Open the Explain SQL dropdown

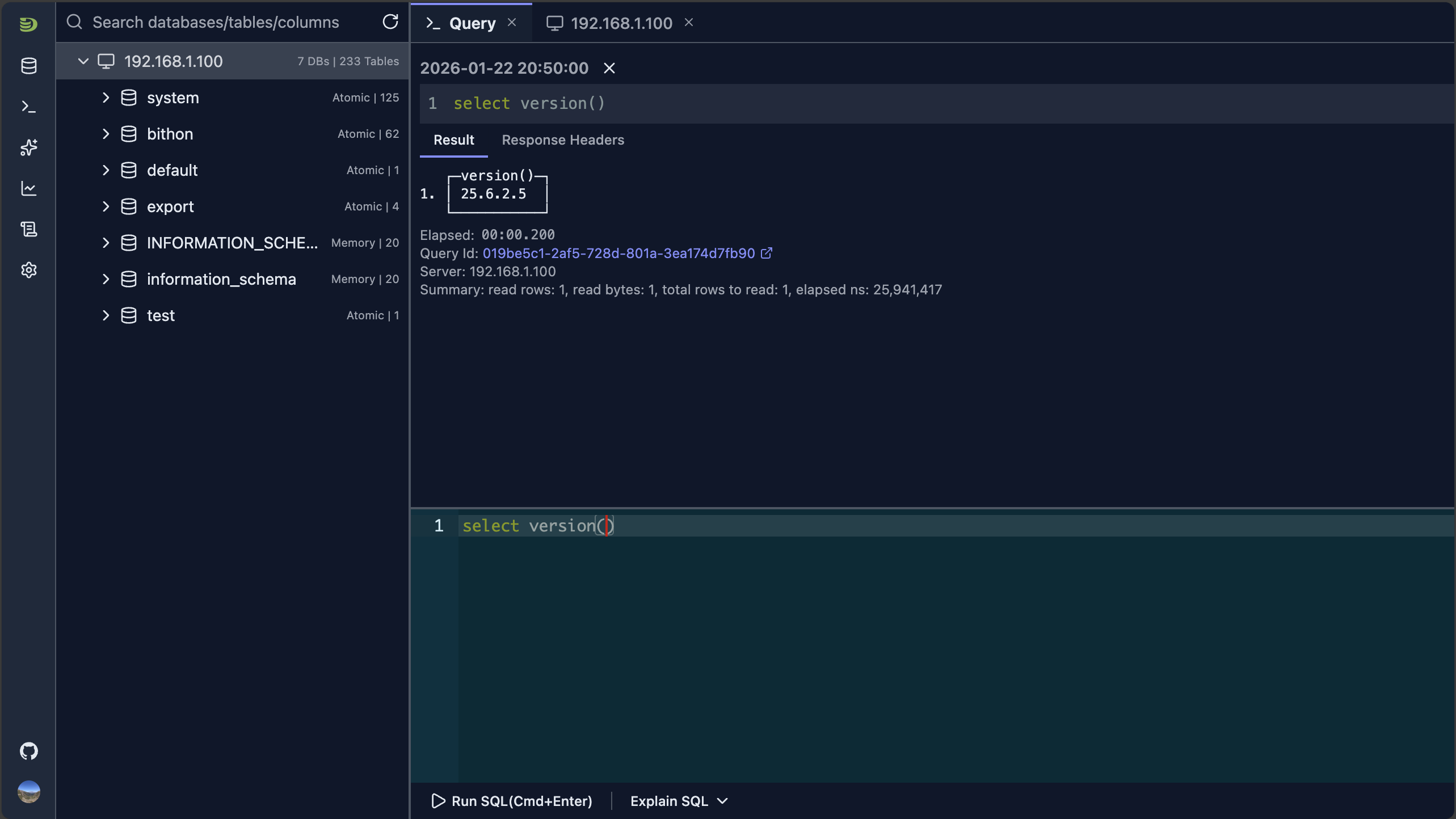678,801
